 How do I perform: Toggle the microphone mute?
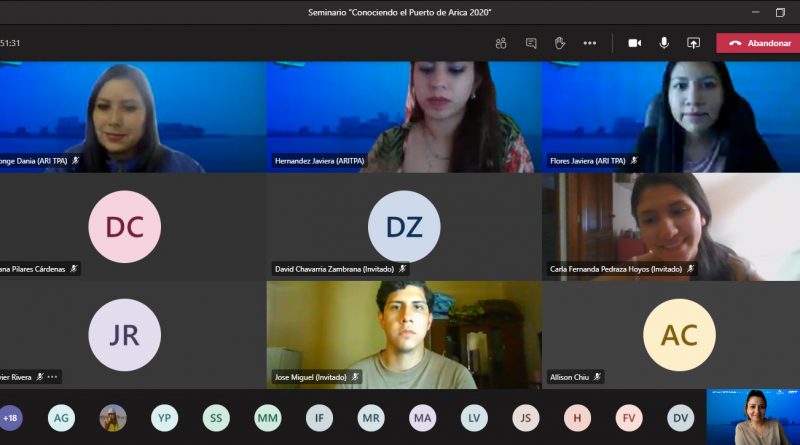pyautogui.click(x=664, y=43)
